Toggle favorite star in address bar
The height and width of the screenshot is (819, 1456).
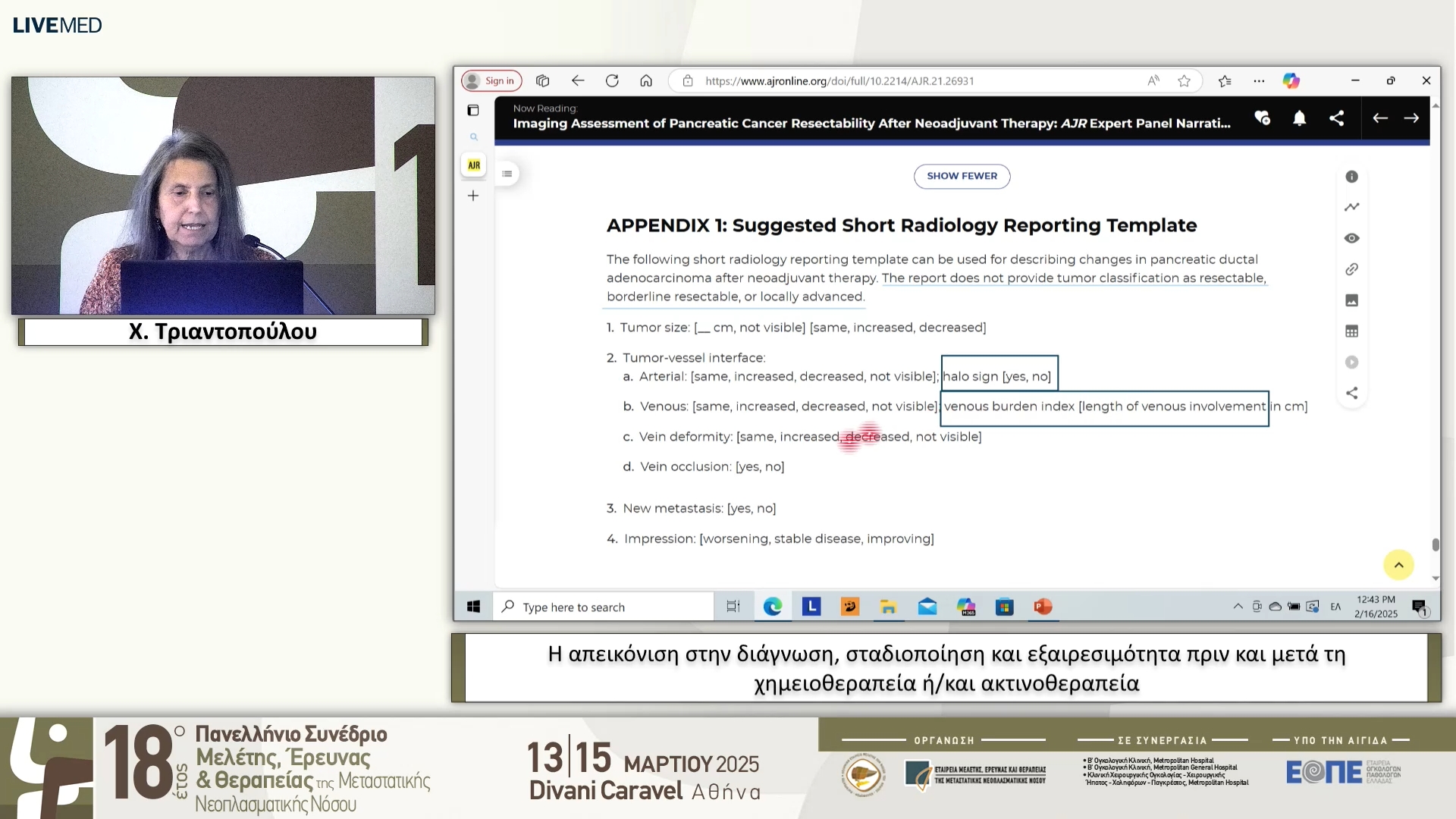tap(1184, 81)
